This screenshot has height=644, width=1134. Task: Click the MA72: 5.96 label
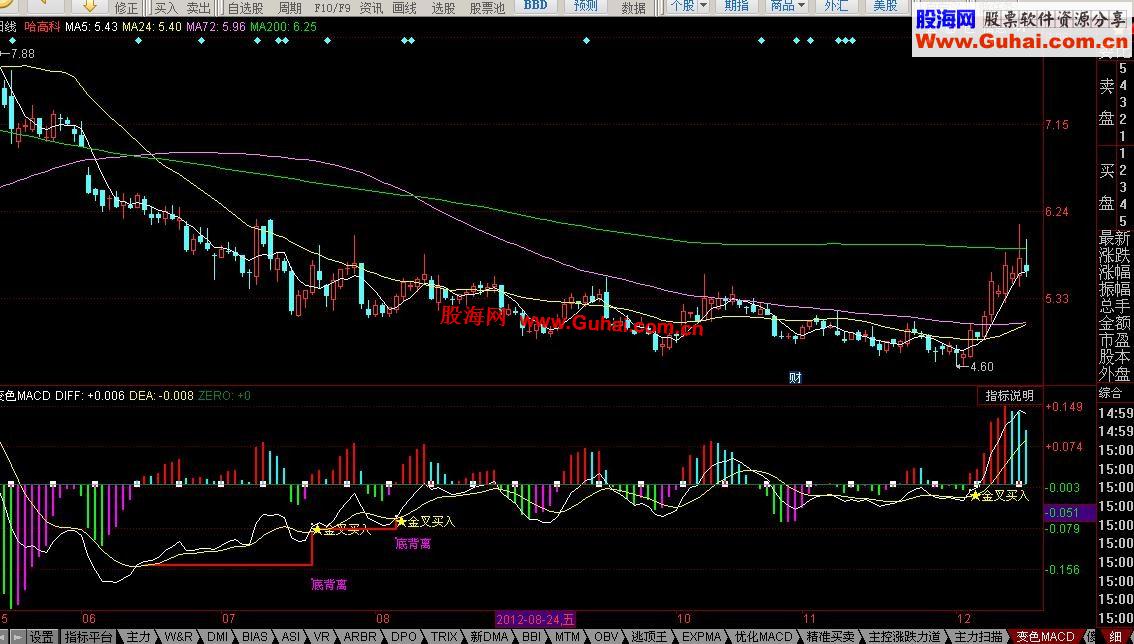tap(216, 27)
